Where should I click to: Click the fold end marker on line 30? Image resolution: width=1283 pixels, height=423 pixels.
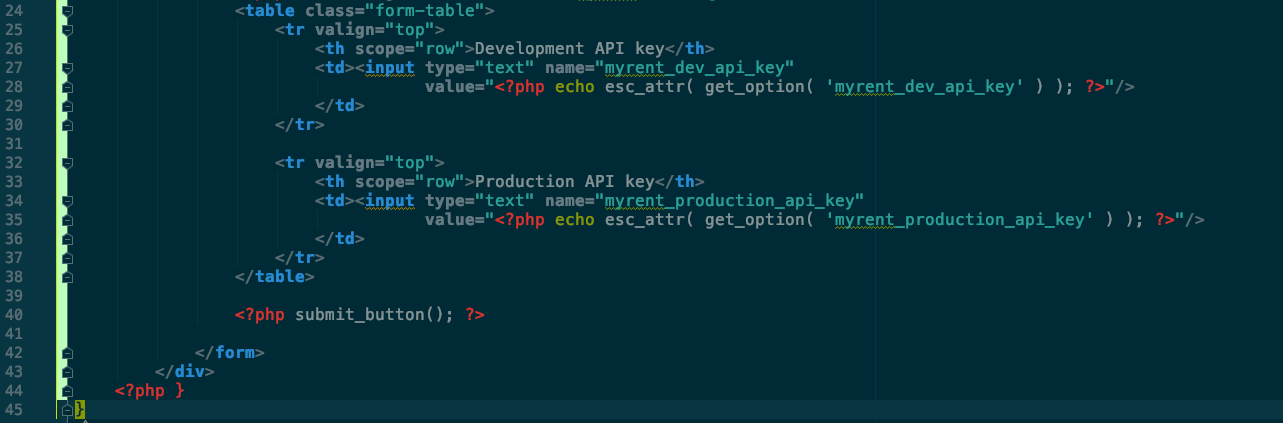(67, 125)
